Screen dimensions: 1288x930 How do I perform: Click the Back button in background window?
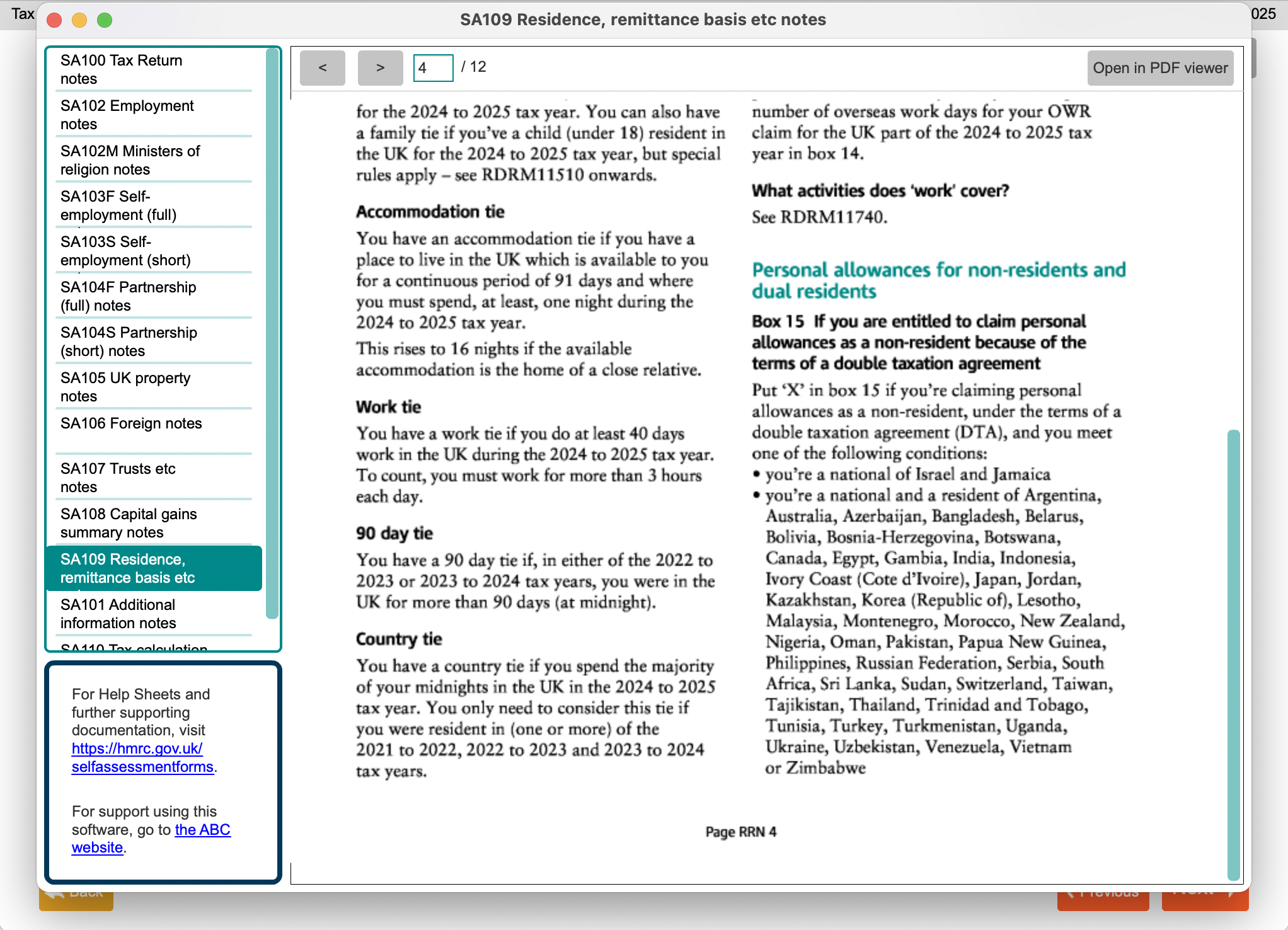click(76, 900)
